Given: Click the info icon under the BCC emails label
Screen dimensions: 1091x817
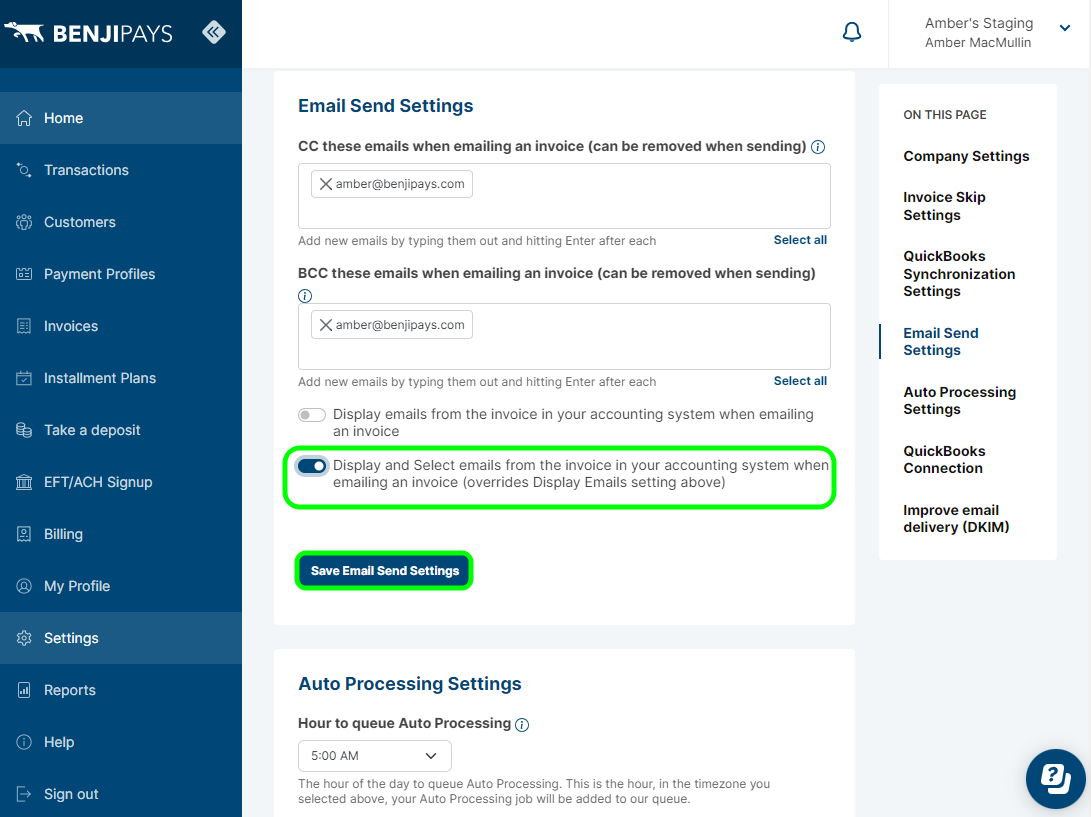Looking at the screenshot, I should 305,296.
